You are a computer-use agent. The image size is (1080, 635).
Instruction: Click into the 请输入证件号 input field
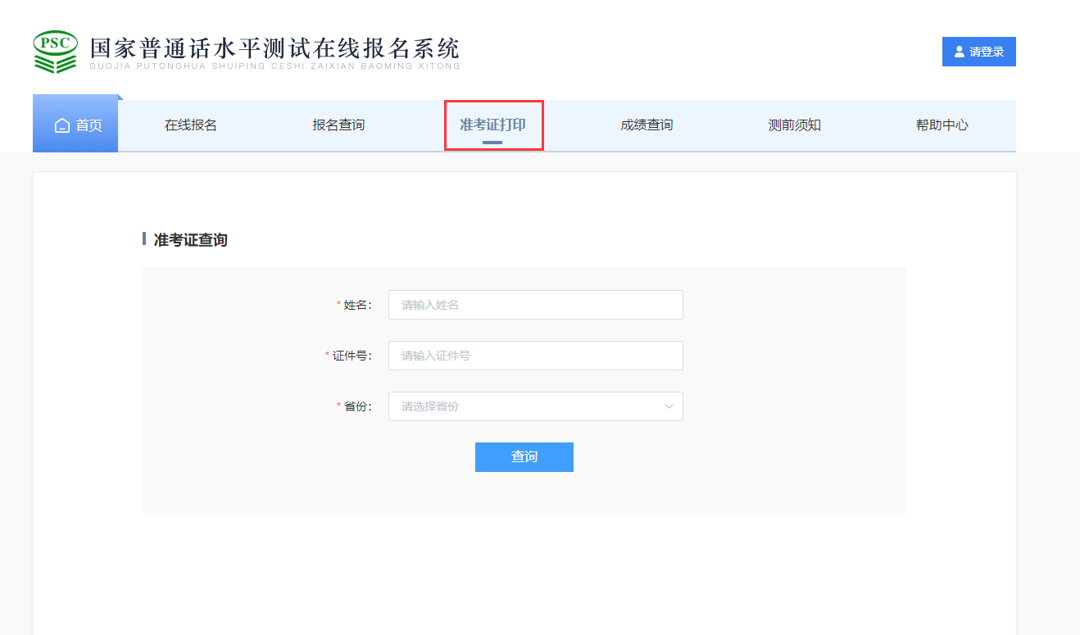535,355
